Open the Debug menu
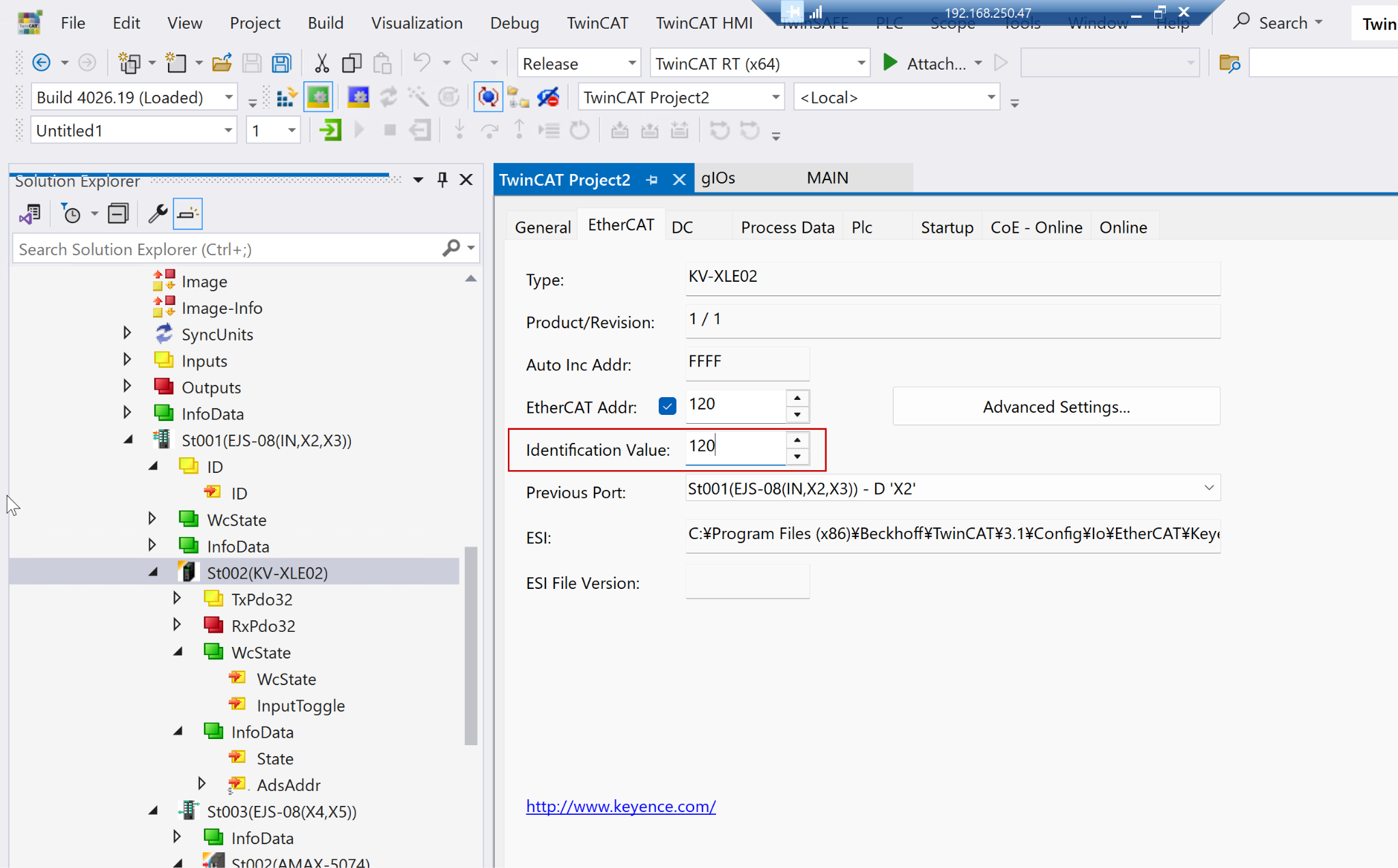This screenshot has width=1398, height=868. (x=514, y=23)
